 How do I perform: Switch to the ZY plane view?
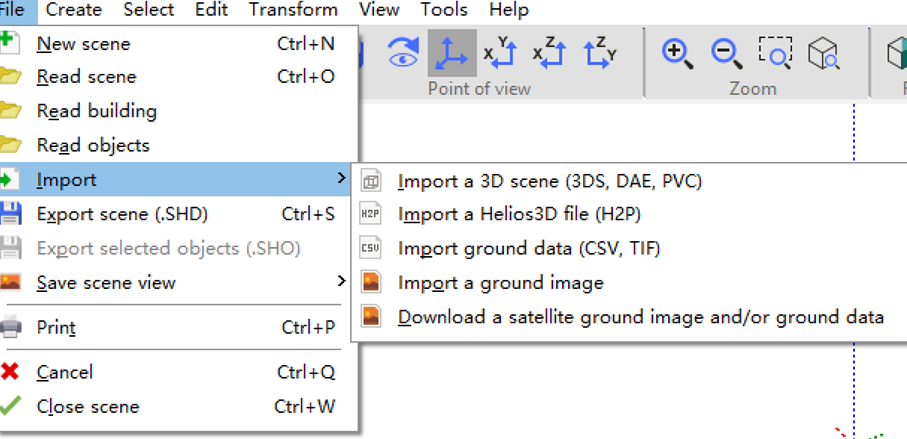[599, 54]
